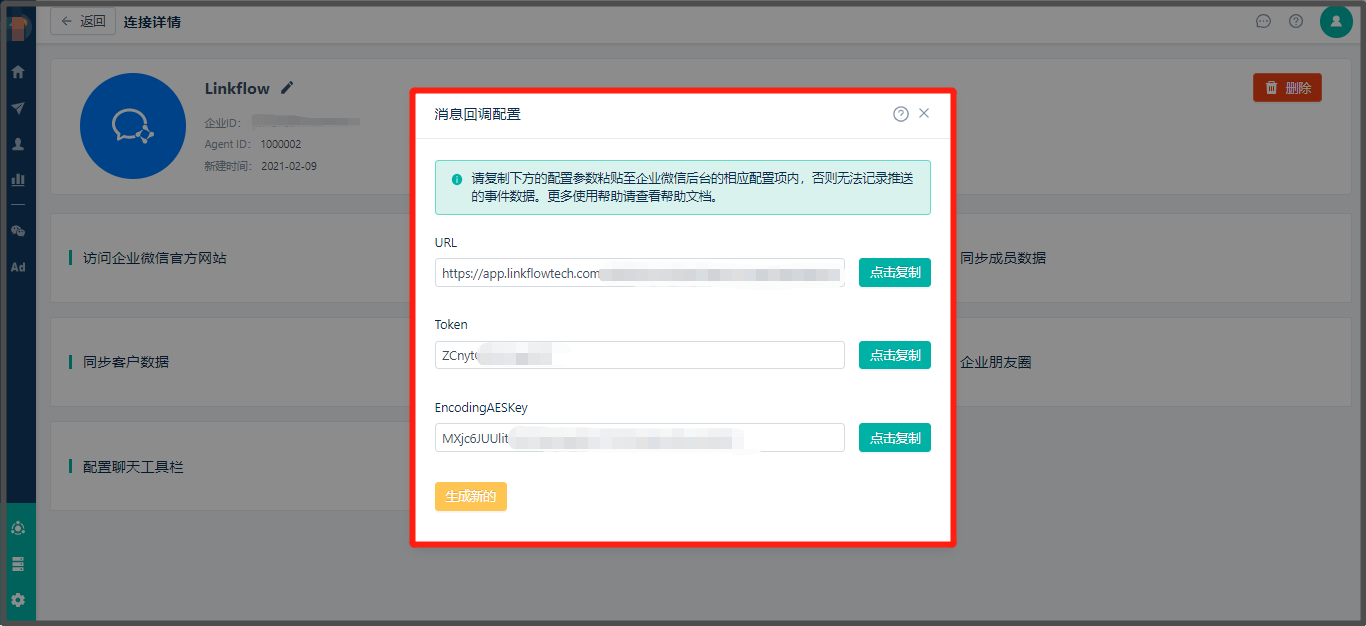Open the user avatar menu in top bar
Screen dimensions: 1366x626
[1336, 21]
